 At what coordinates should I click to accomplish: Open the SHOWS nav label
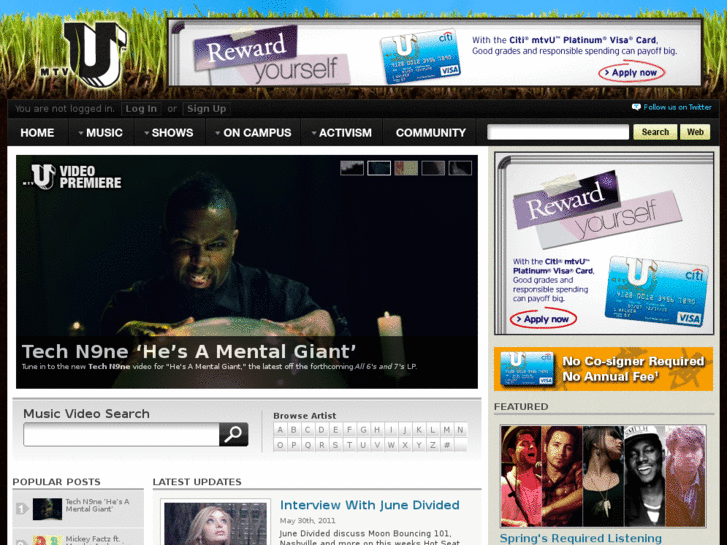[x=172, y=133]
